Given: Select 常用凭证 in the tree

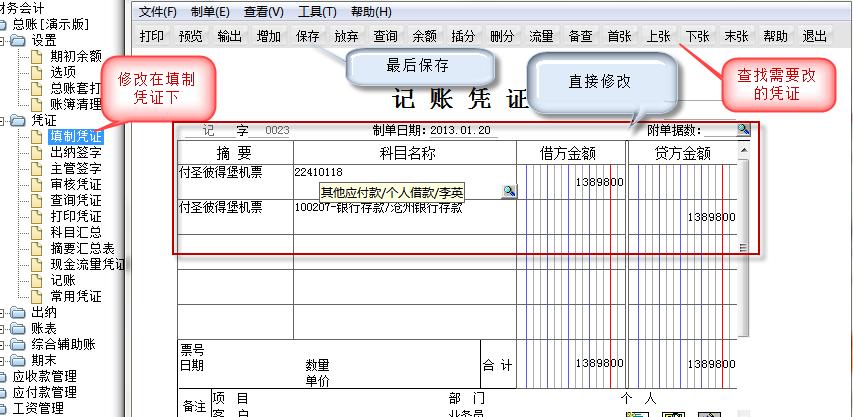Looking at the screenshot, I should [76, 296].
